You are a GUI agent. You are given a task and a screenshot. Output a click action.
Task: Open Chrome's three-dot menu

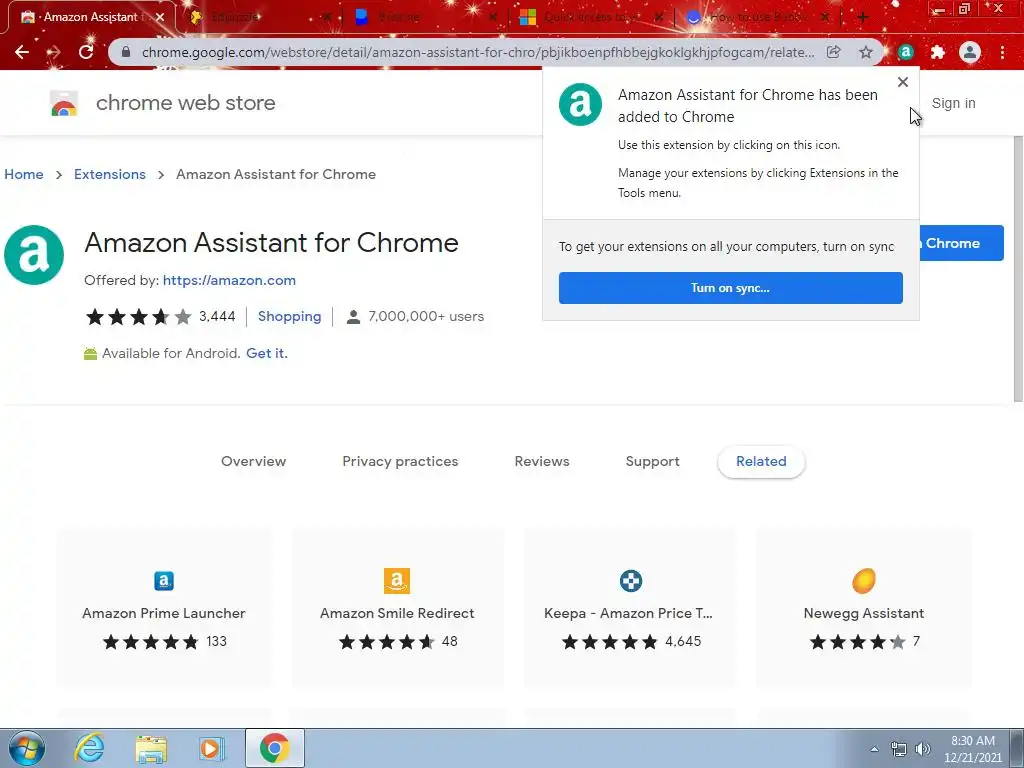pos(1002,52)
